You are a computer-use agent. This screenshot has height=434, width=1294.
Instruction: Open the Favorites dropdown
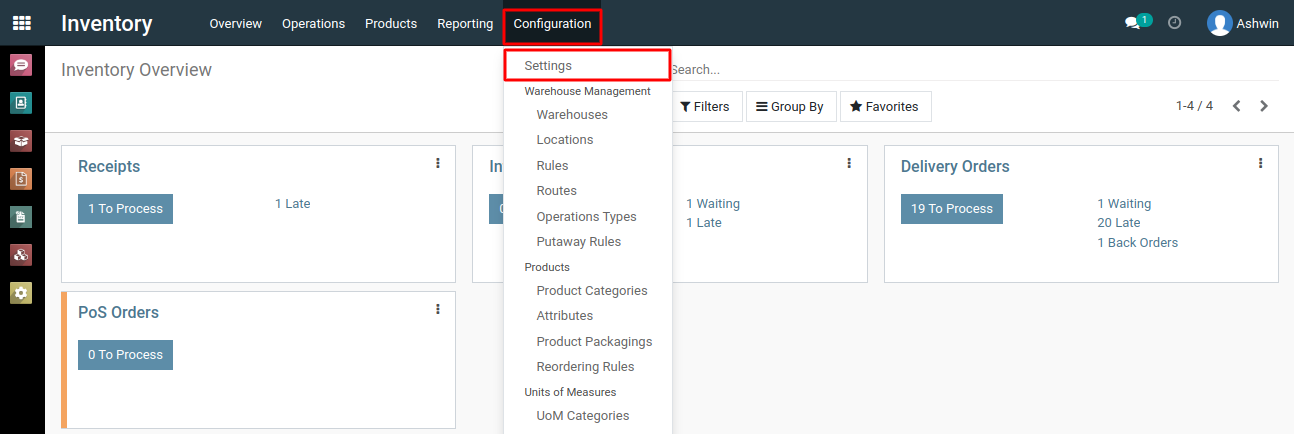885,106
